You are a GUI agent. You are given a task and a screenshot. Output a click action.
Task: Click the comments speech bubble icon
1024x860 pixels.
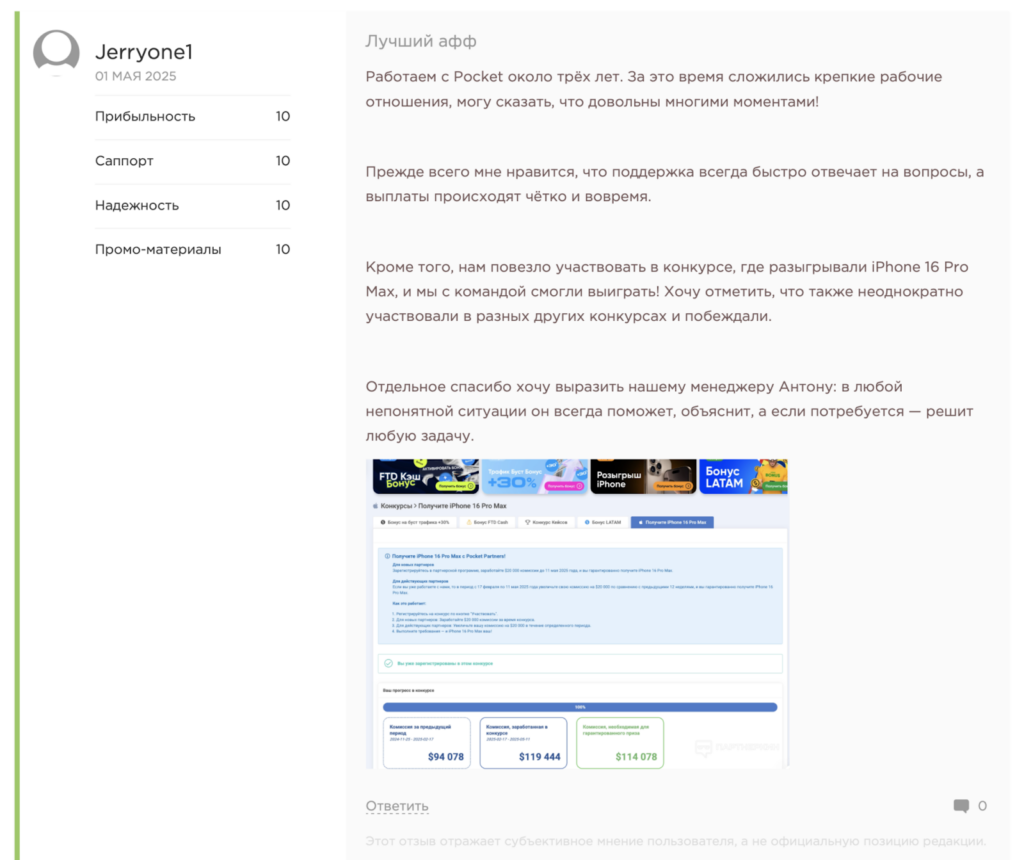pyautogui.click(x=961, y=806)
